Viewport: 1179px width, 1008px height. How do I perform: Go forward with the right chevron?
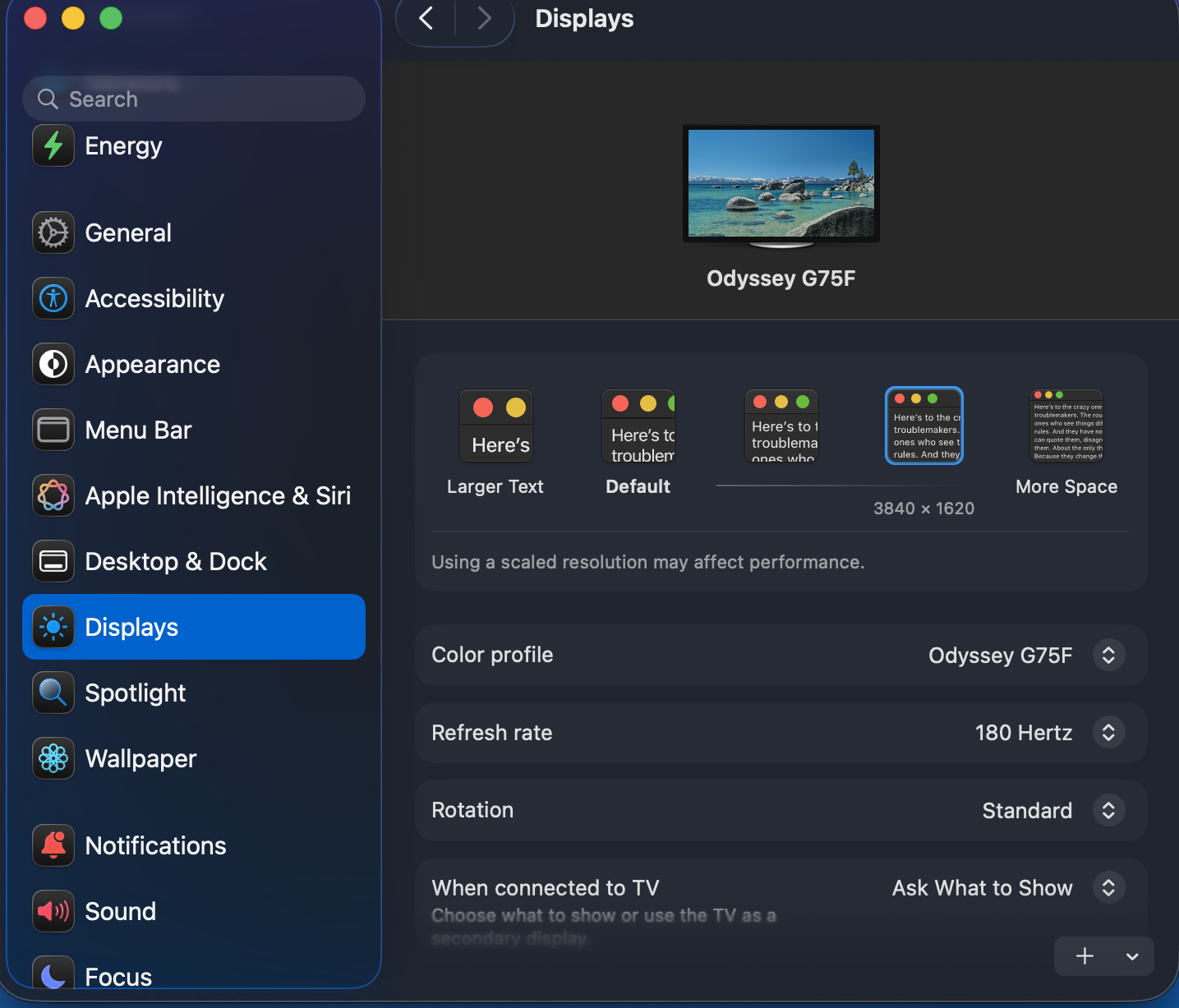click(x=485, y=18)
